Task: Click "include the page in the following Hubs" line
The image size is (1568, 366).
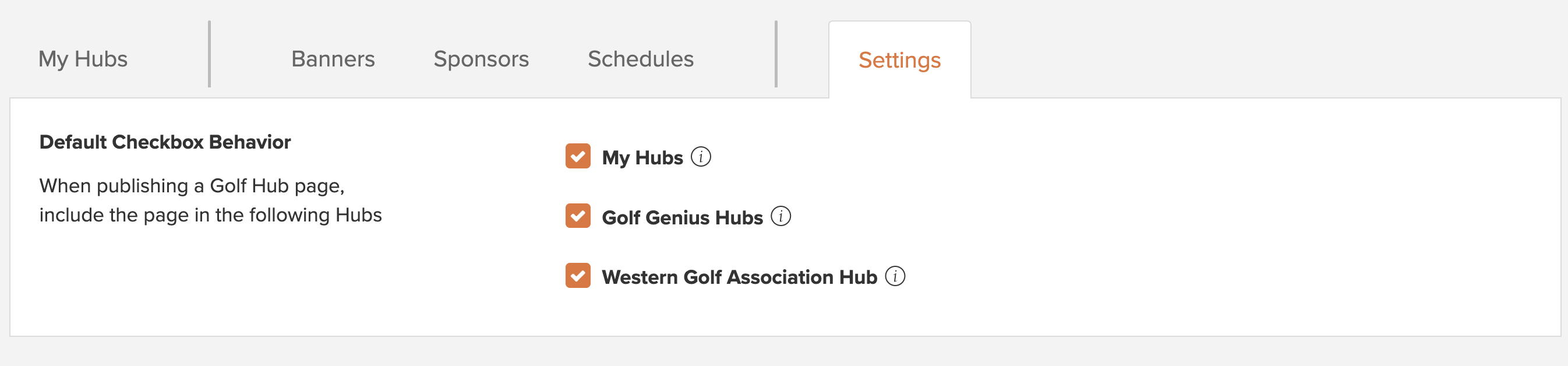Action: point(211,215)
